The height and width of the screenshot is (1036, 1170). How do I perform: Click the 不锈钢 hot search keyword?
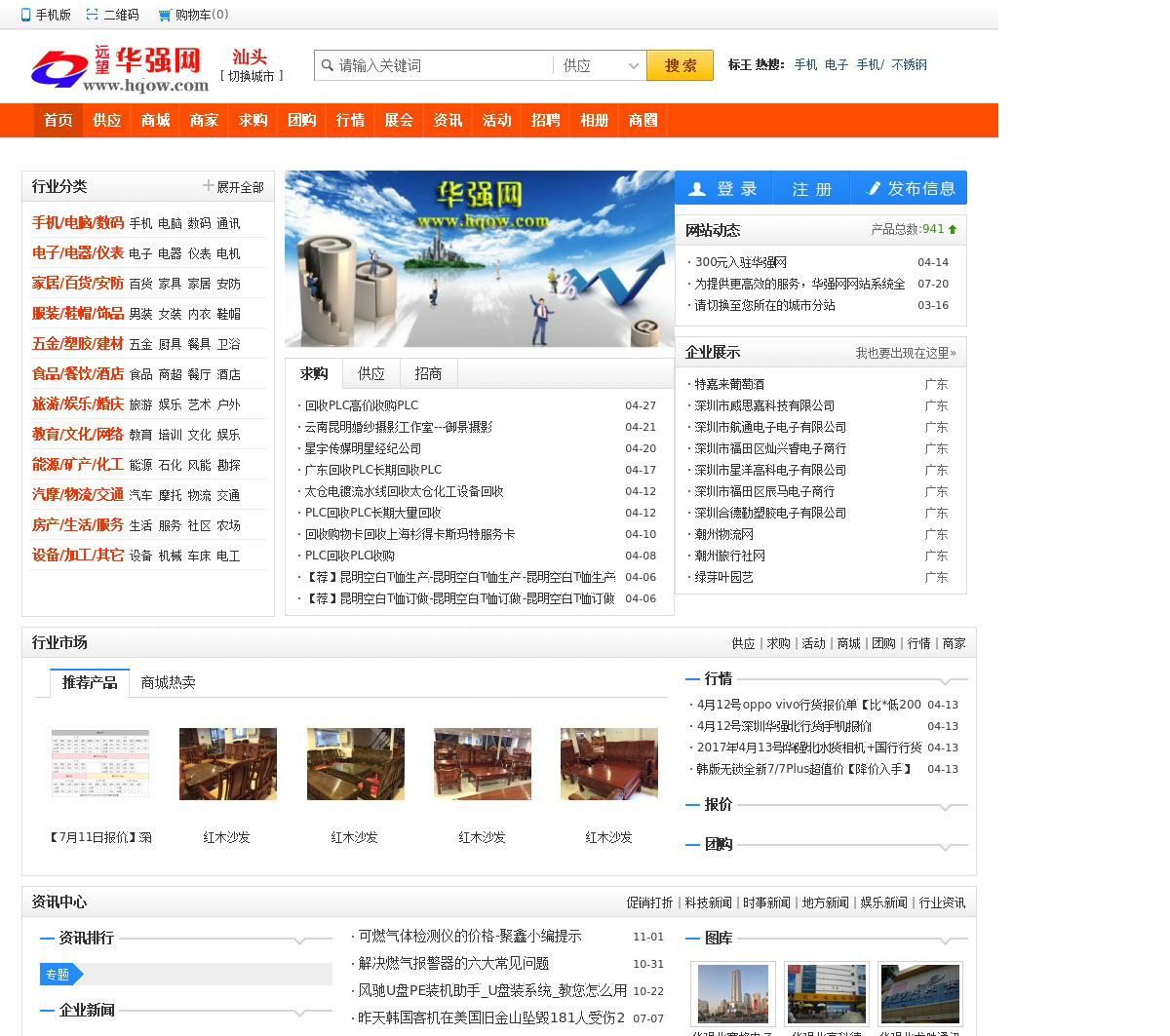coord(910,65)
